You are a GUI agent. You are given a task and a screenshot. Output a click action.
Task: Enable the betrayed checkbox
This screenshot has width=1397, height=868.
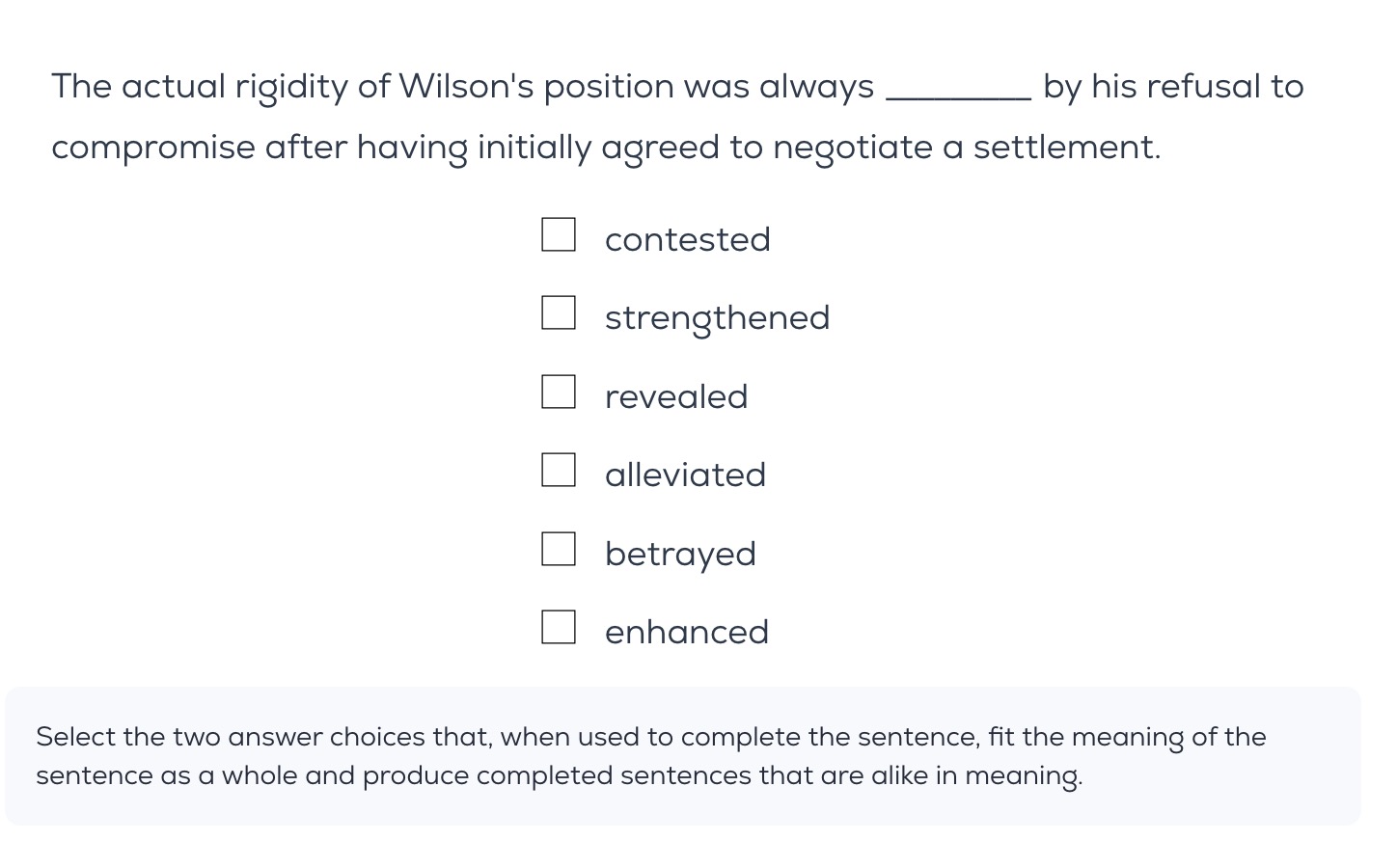click(x=559, y=549)
